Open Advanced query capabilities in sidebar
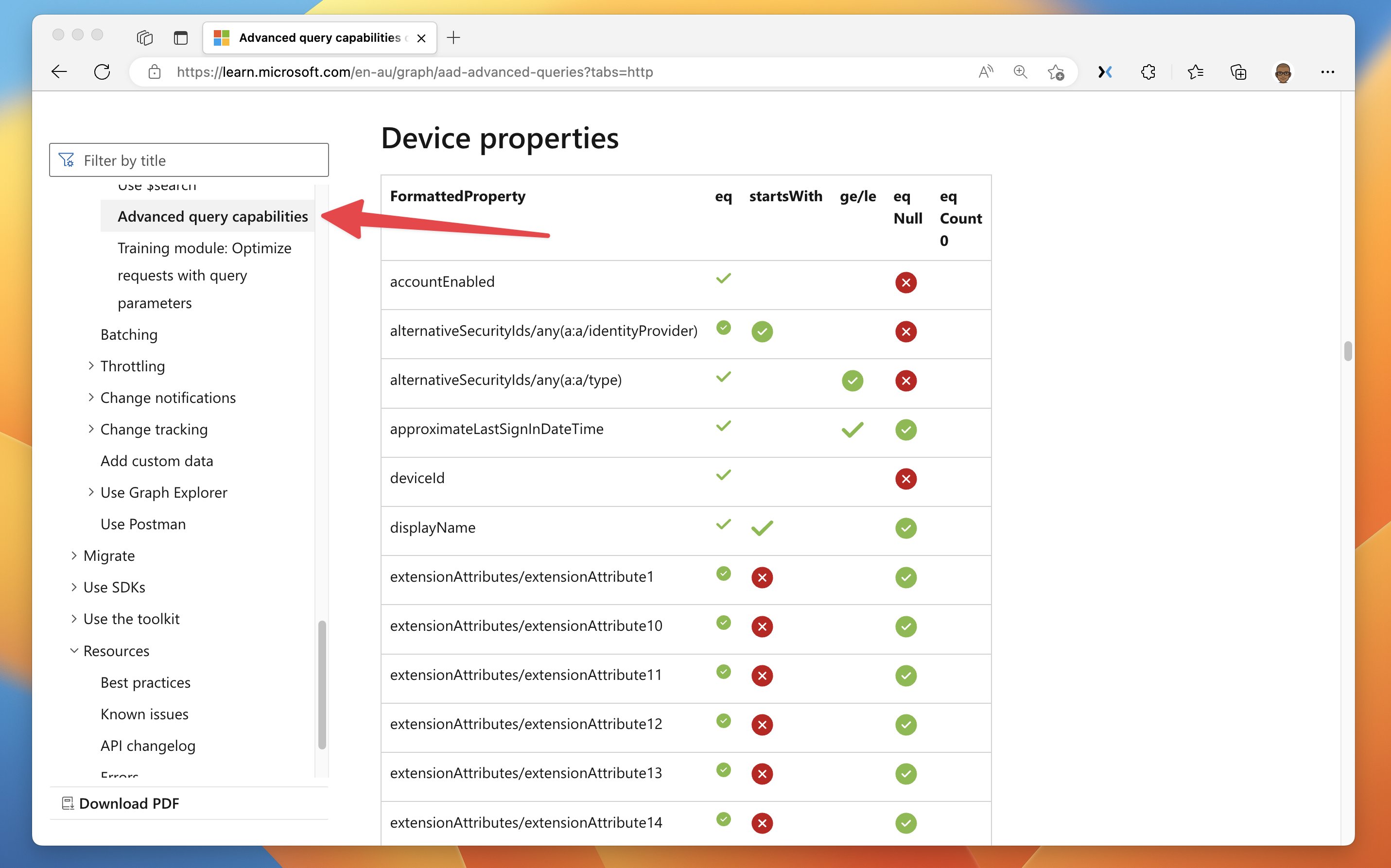 tap(212, 216)
